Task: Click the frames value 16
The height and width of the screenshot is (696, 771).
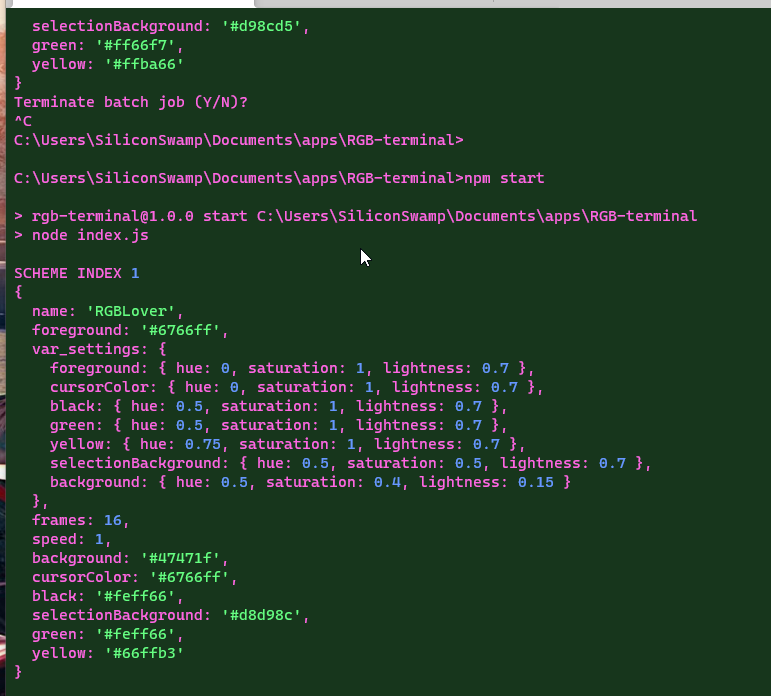Action: click(113, 520)
